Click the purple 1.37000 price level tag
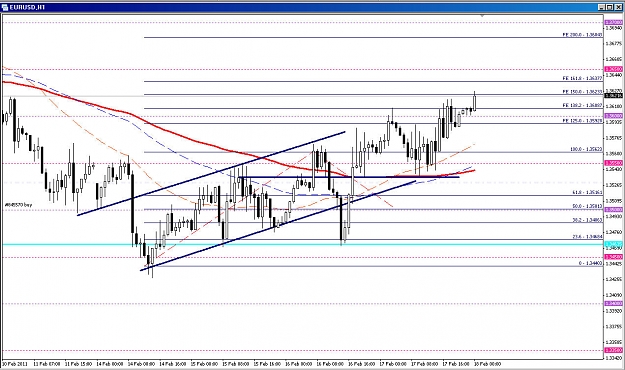 (613, 23)
